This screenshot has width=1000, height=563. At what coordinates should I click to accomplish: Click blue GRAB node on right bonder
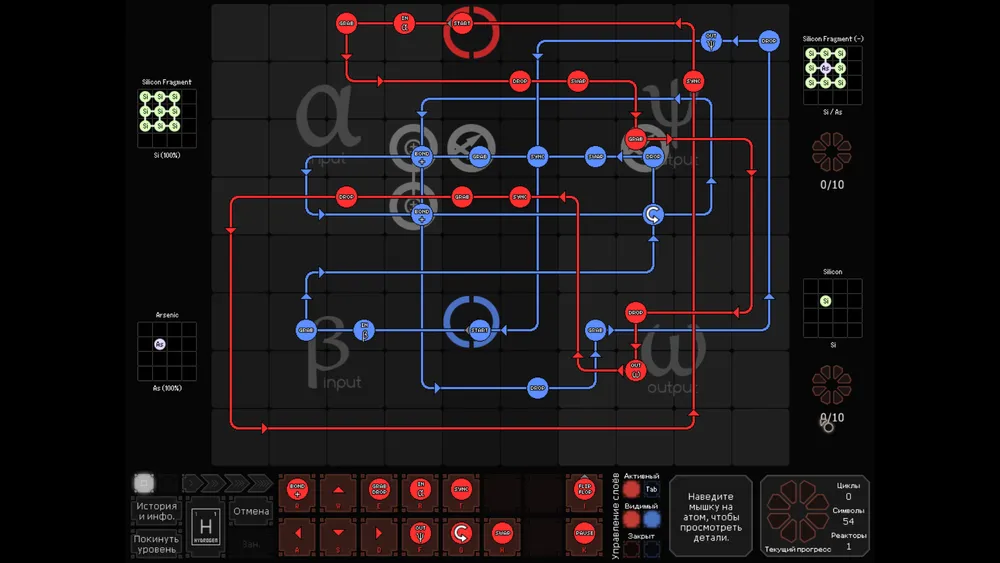tap(480, 157)
